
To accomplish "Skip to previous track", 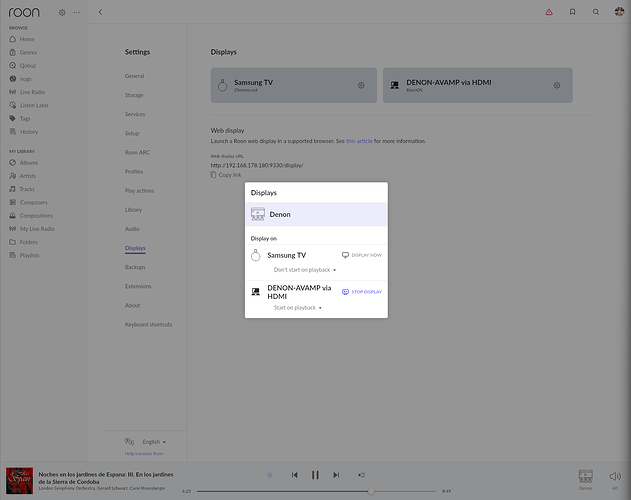I will coord(295,475).
